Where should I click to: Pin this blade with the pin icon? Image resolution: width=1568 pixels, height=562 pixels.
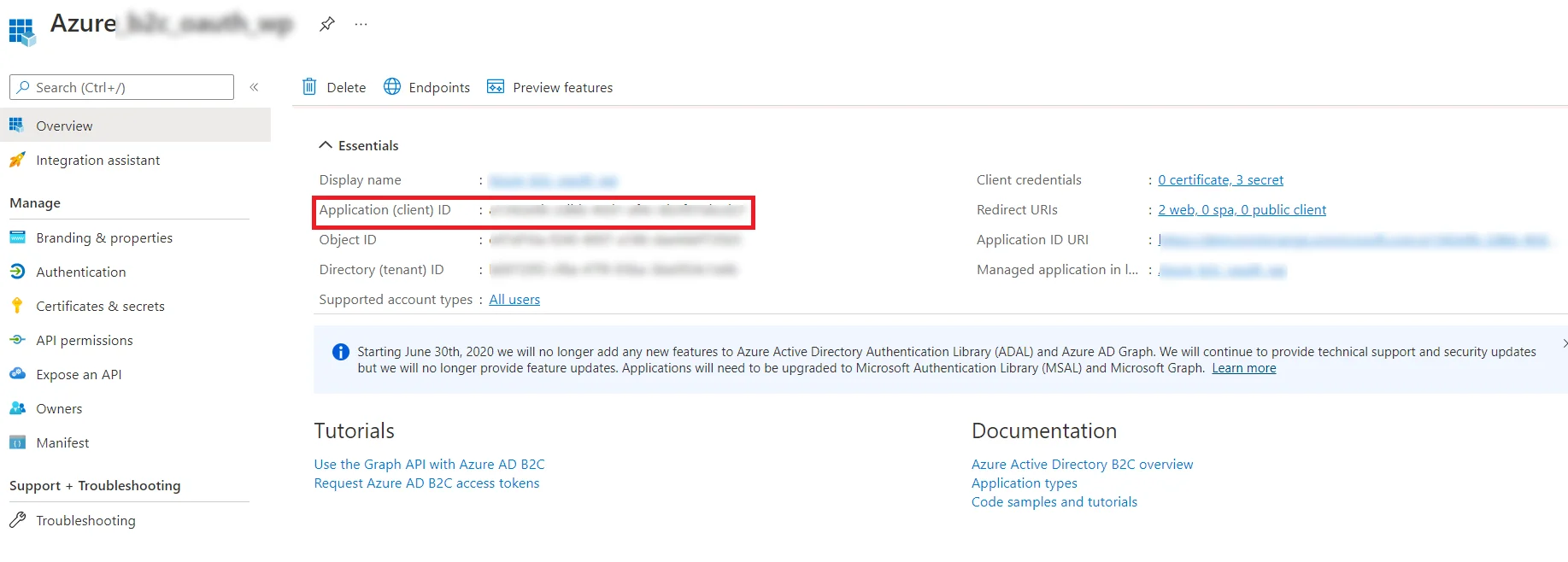(327, 24)
